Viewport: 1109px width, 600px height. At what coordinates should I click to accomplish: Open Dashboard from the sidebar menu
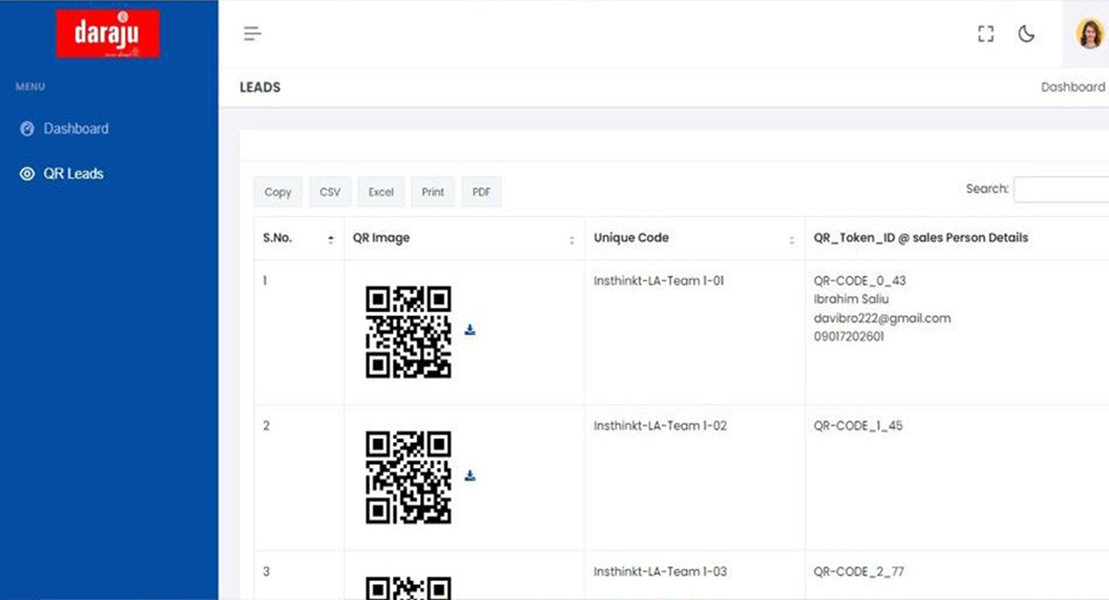76,129
